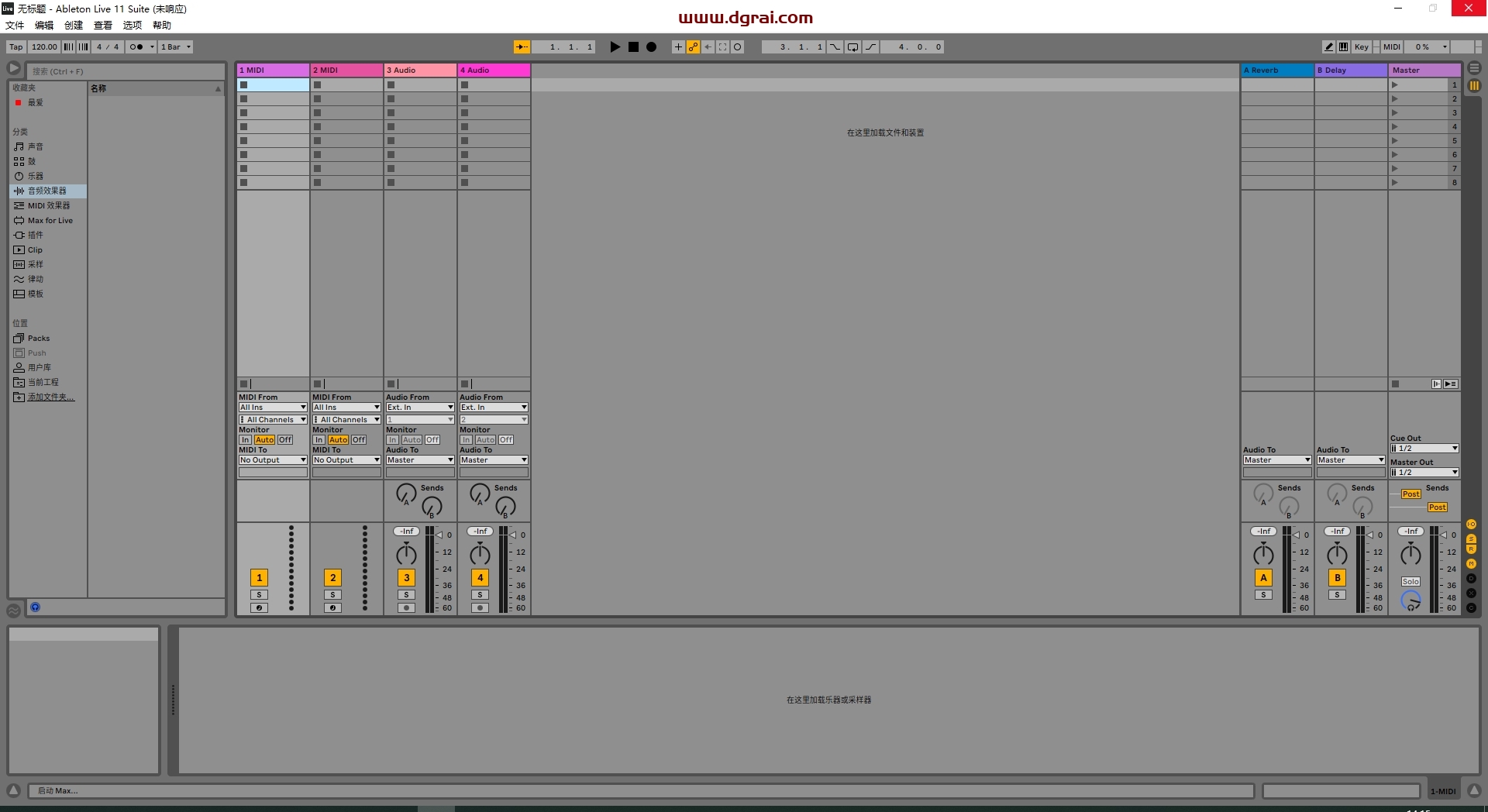Viewport: 1488px width, 812px height.
Task: Click the Key map mode button
Action: click(1361, 46)
